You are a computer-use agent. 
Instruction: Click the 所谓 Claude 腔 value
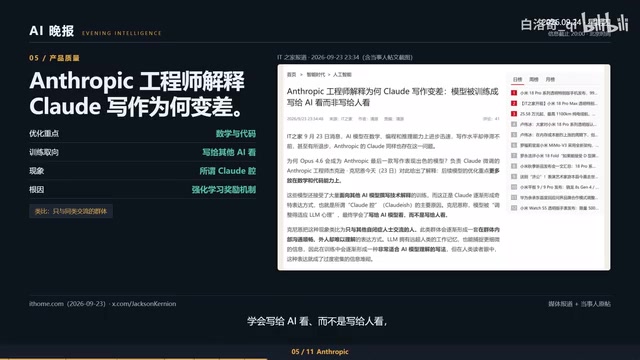[227, 171]
